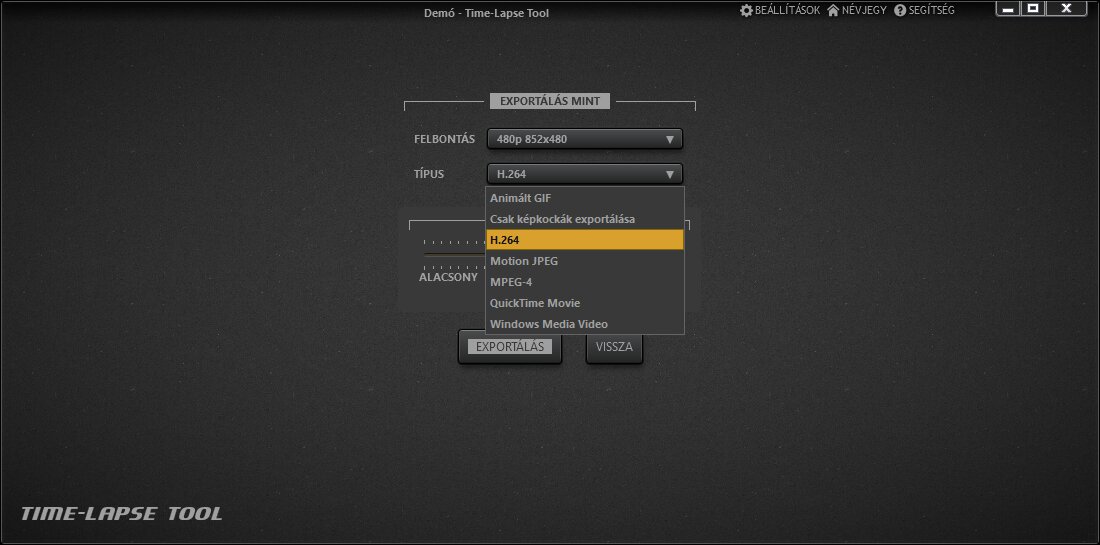
Task: Close the Time-Lapse Tool window
Action: point(1067,9)
